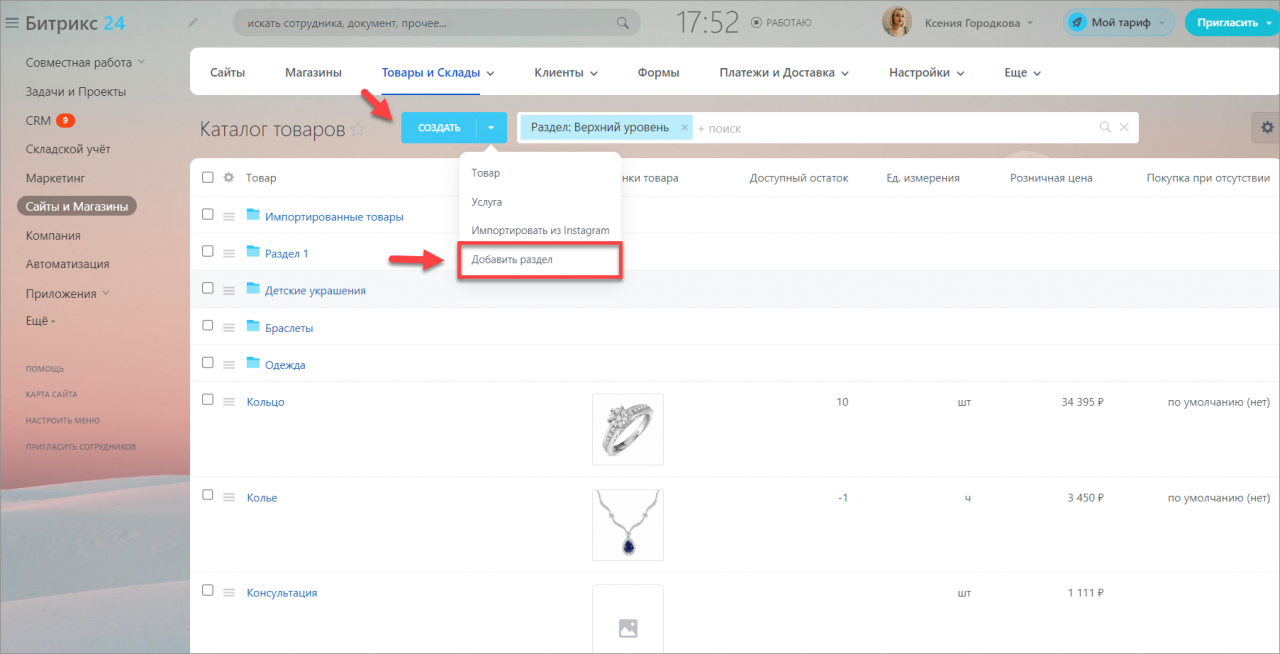Click the magnifier icon in top search bar
The image size is (1280, 654).
[623, 22]
